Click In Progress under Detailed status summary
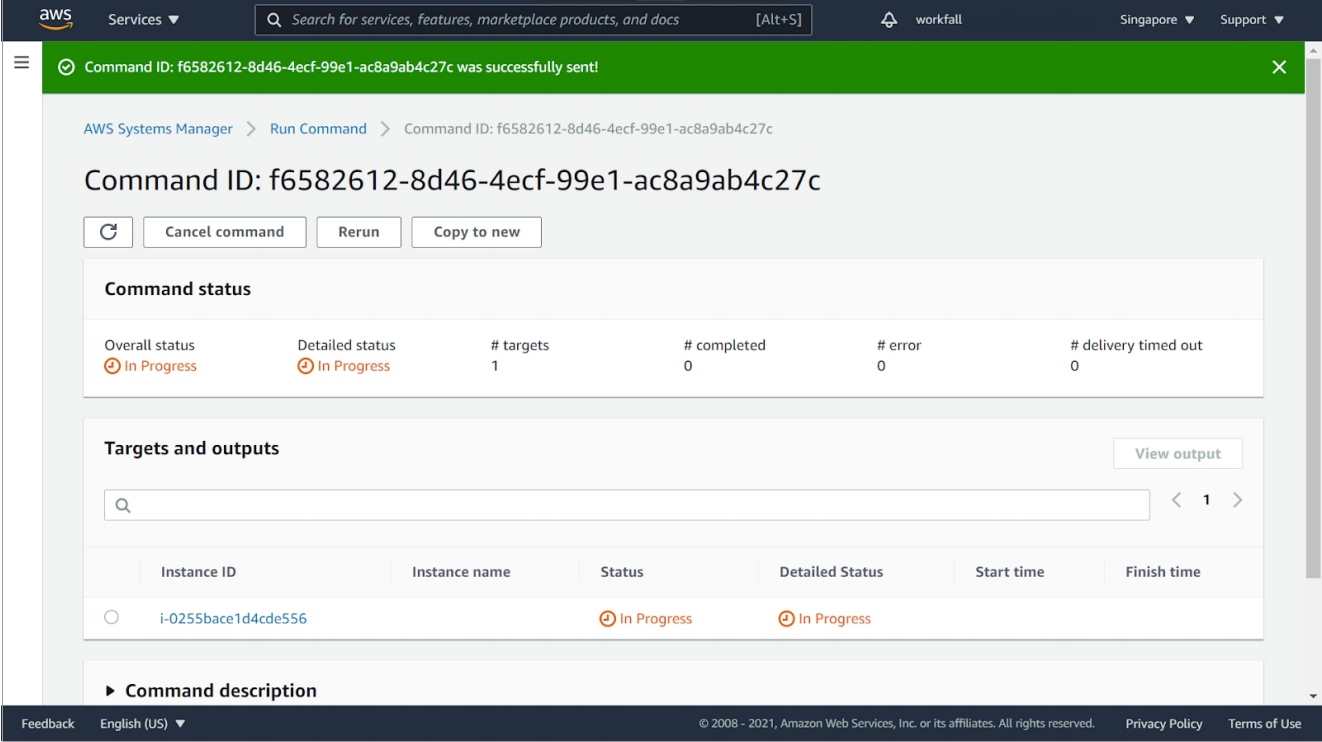1322x742 pixels. pyautogui.click(x=344, y=366)
